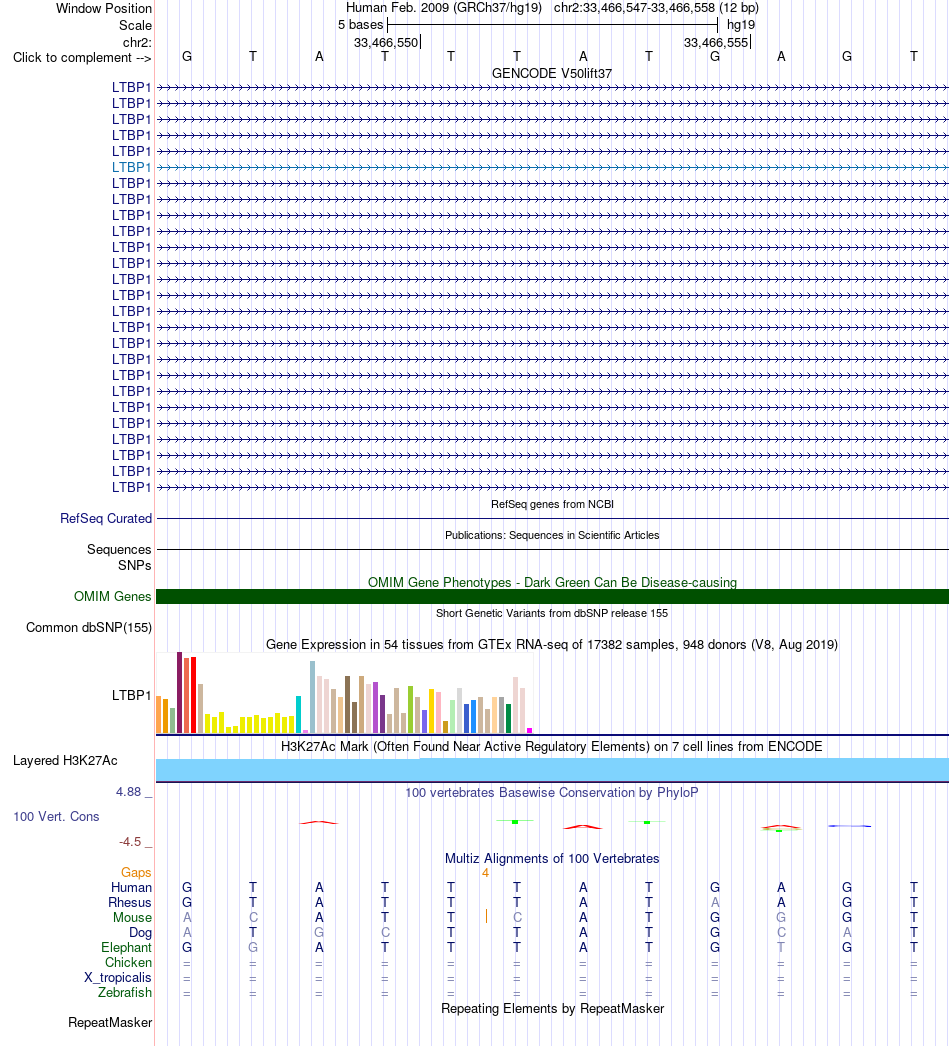Image resolution: width=950 pixels, height=1046 pixels.
Task: Click the 'RefSeq genes from NCBI' title
Action: pos(552,504)
